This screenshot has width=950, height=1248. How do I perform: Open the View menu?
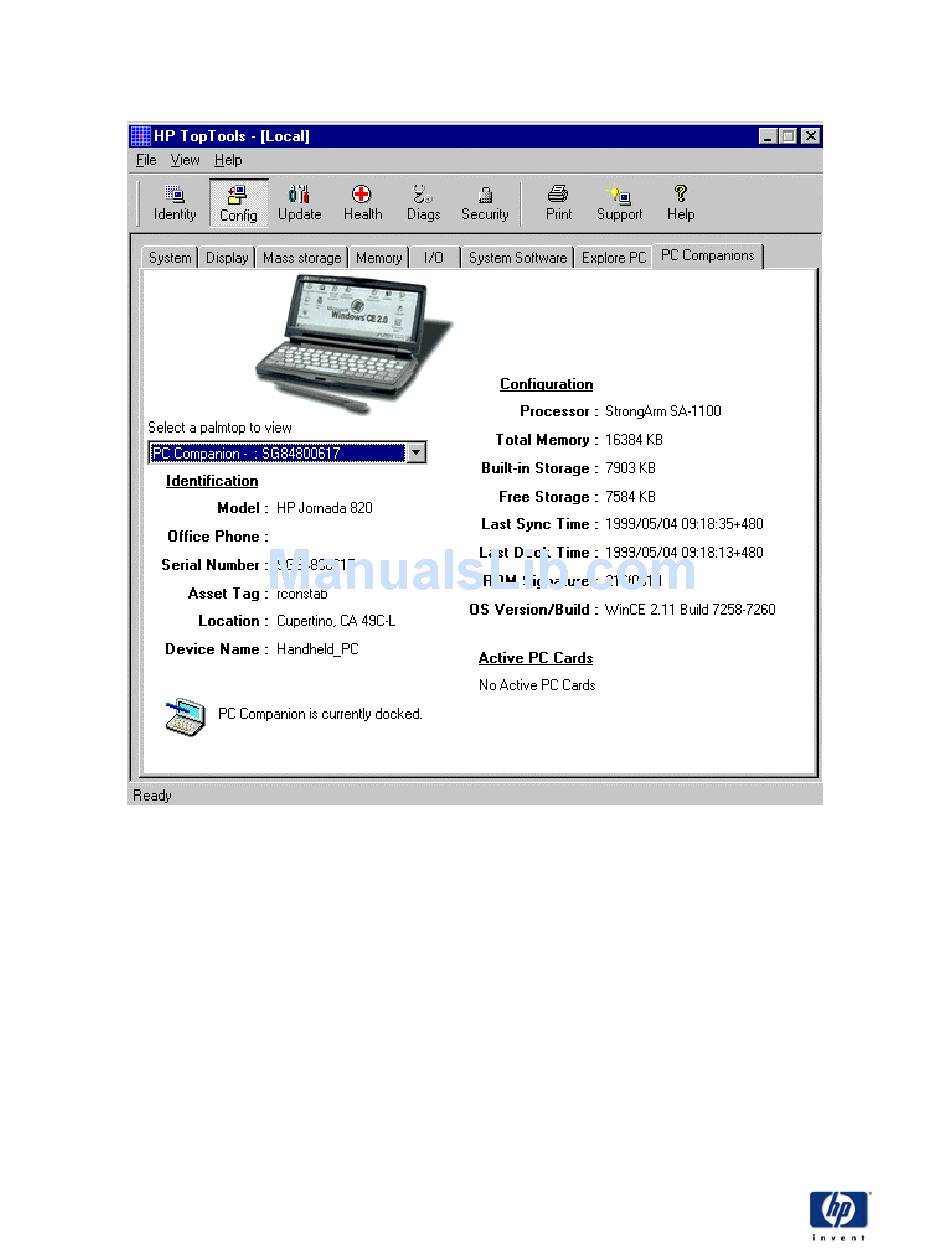pos(184,160)
